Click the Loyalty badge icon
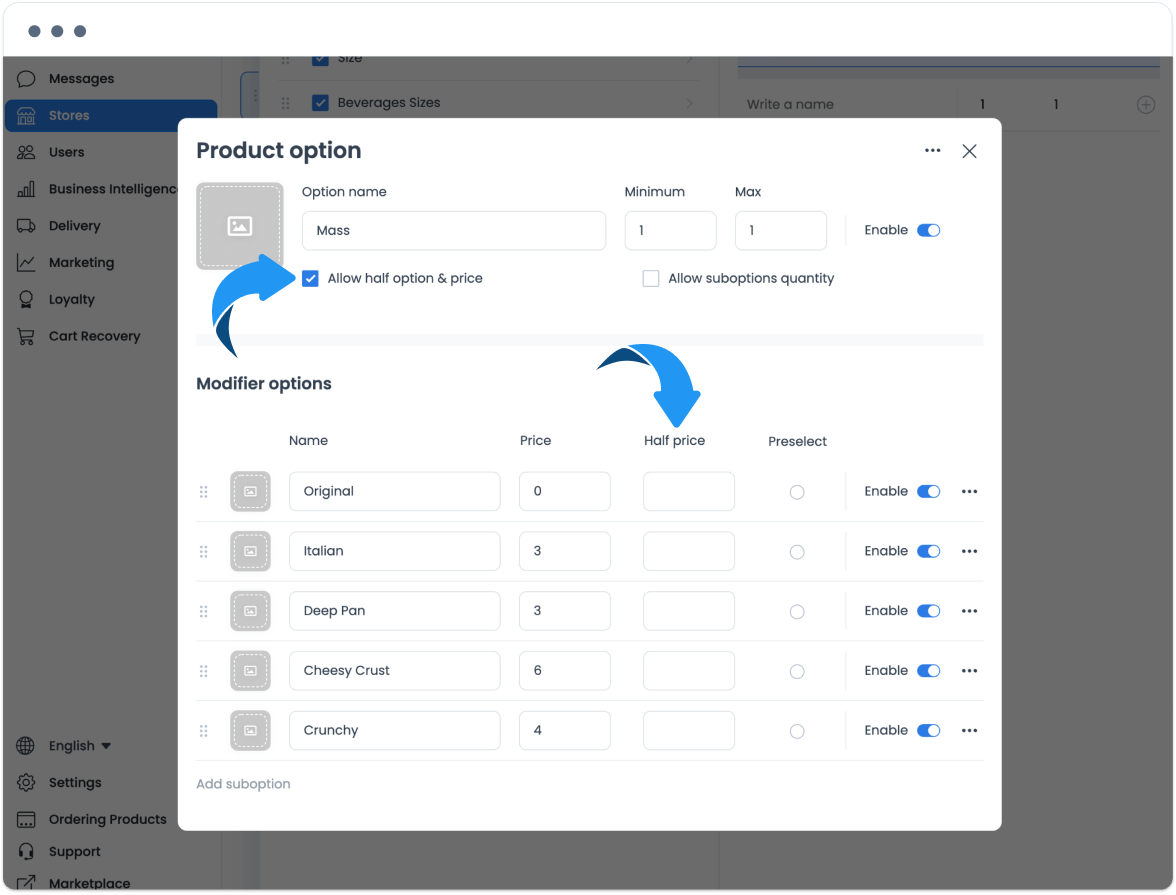Screen dimensions: 1176x895 (26, 299)
